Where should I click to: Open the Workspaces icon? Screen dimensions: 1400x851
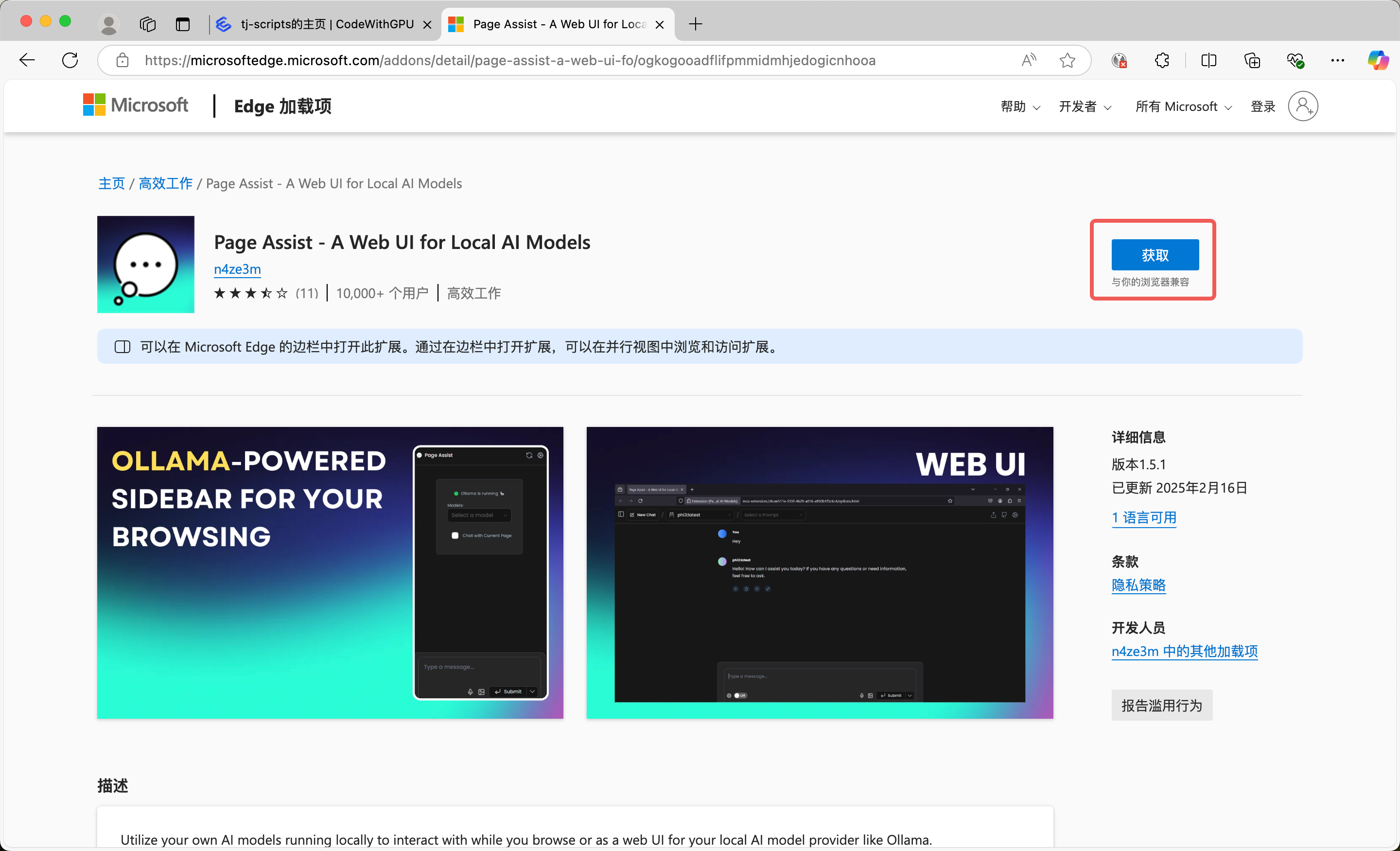148,24
